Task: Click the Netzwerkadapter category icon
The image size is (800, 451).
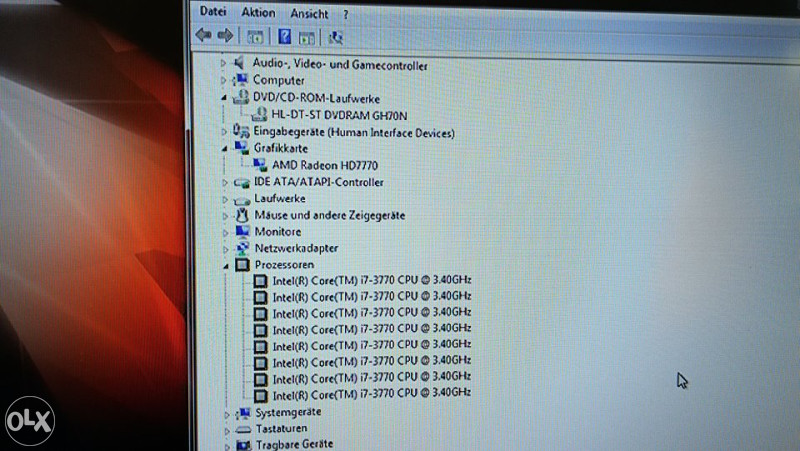Action: pyautogui.click(x=242, y=248)
